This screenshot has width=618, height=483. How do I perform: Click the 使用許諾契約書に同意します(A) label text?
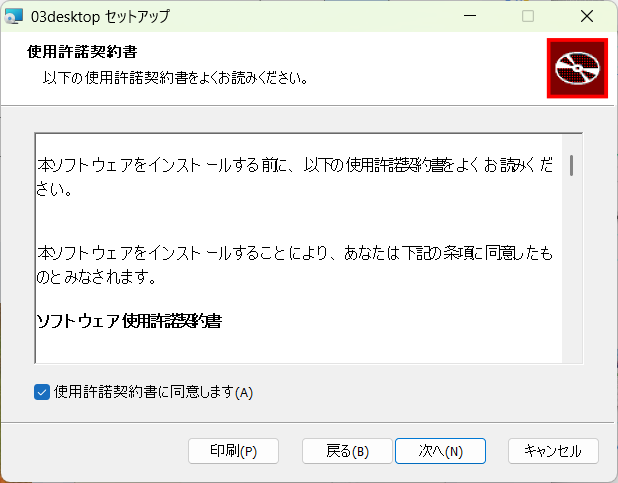[153, 392]
